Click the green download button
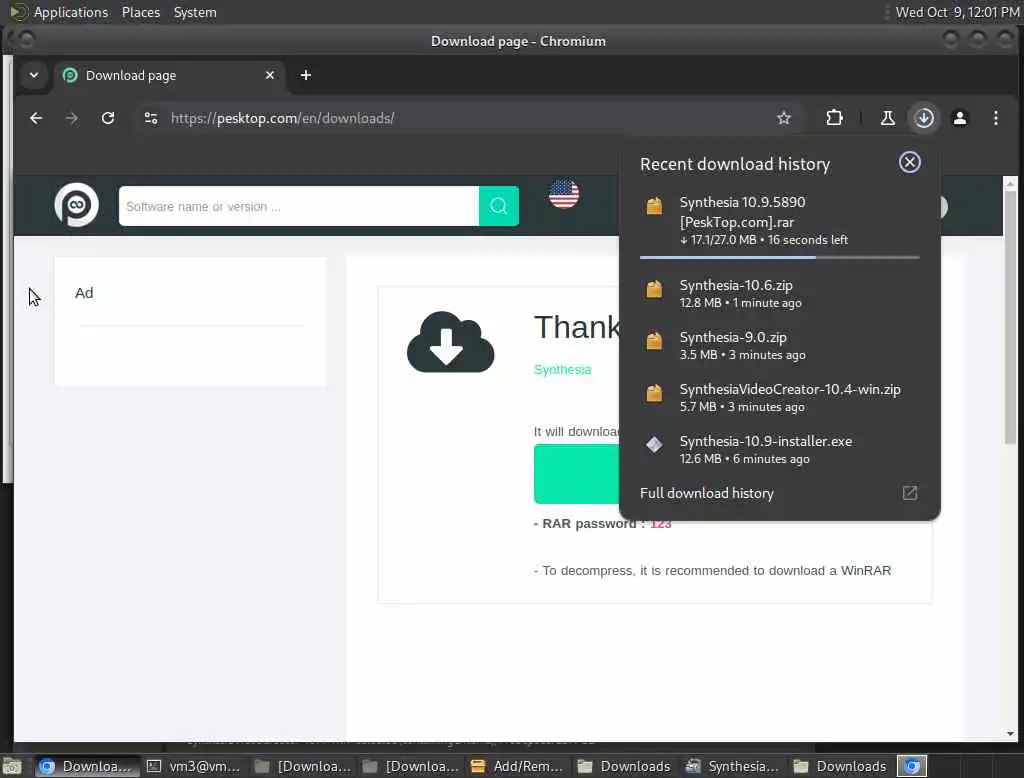 pos(577,474)
